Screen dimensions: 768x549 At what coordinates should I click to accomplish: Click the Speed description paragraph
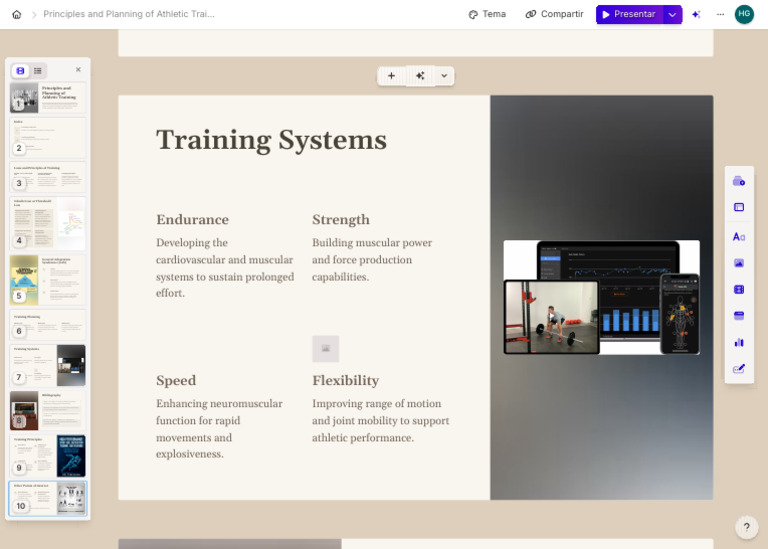point(219,429)
